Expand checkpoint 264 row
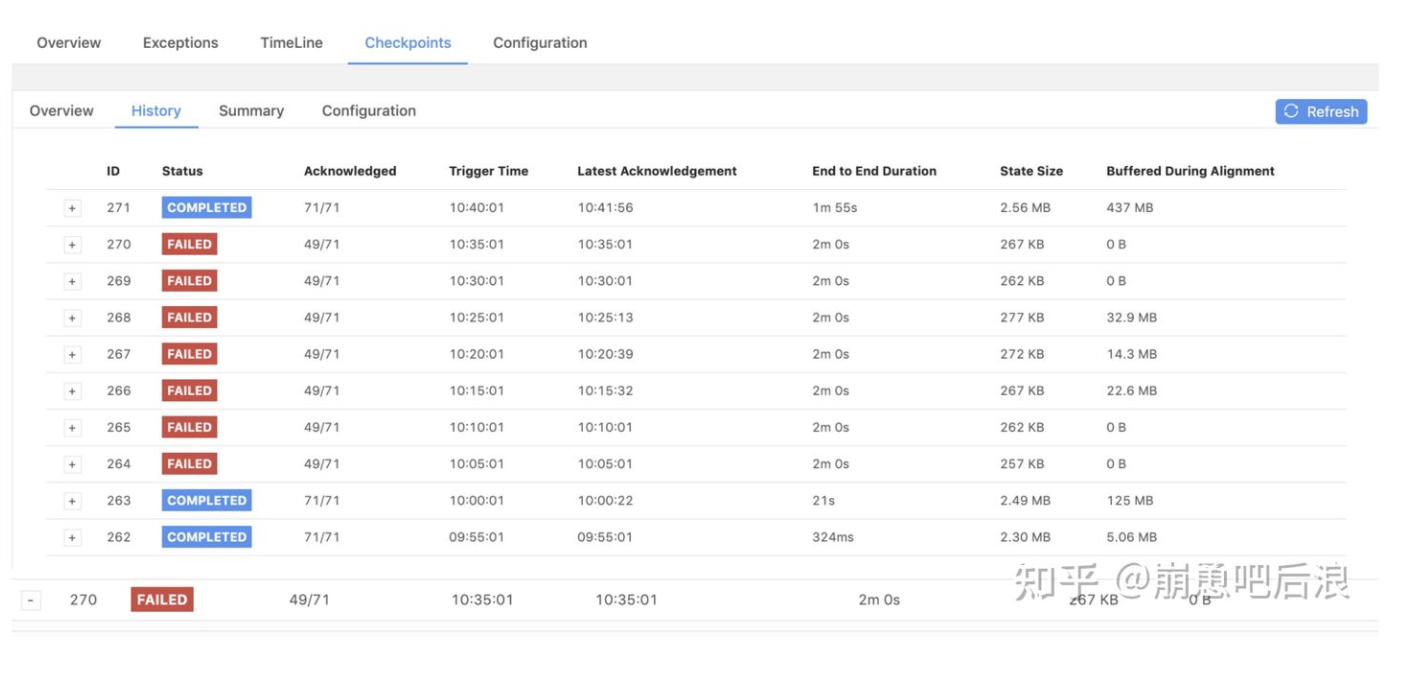This screenshot has height=694, width=1408. 72,464
